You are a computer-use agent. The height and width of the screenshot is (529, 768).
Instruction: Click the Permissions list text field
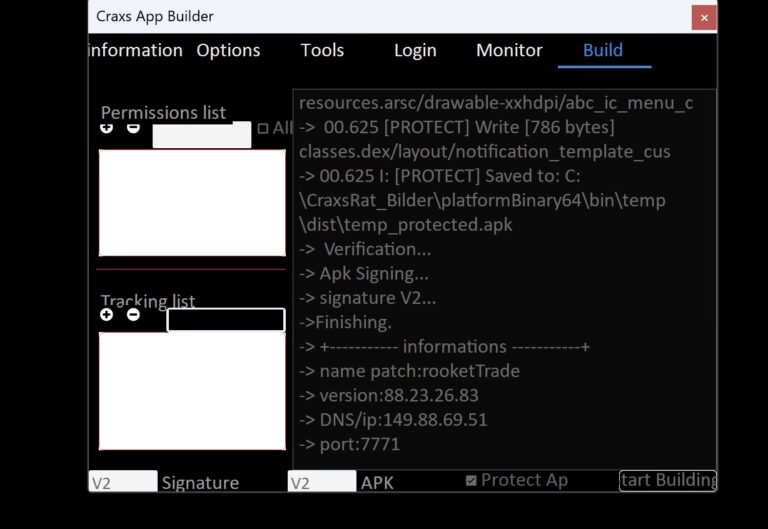click(201, 135)
